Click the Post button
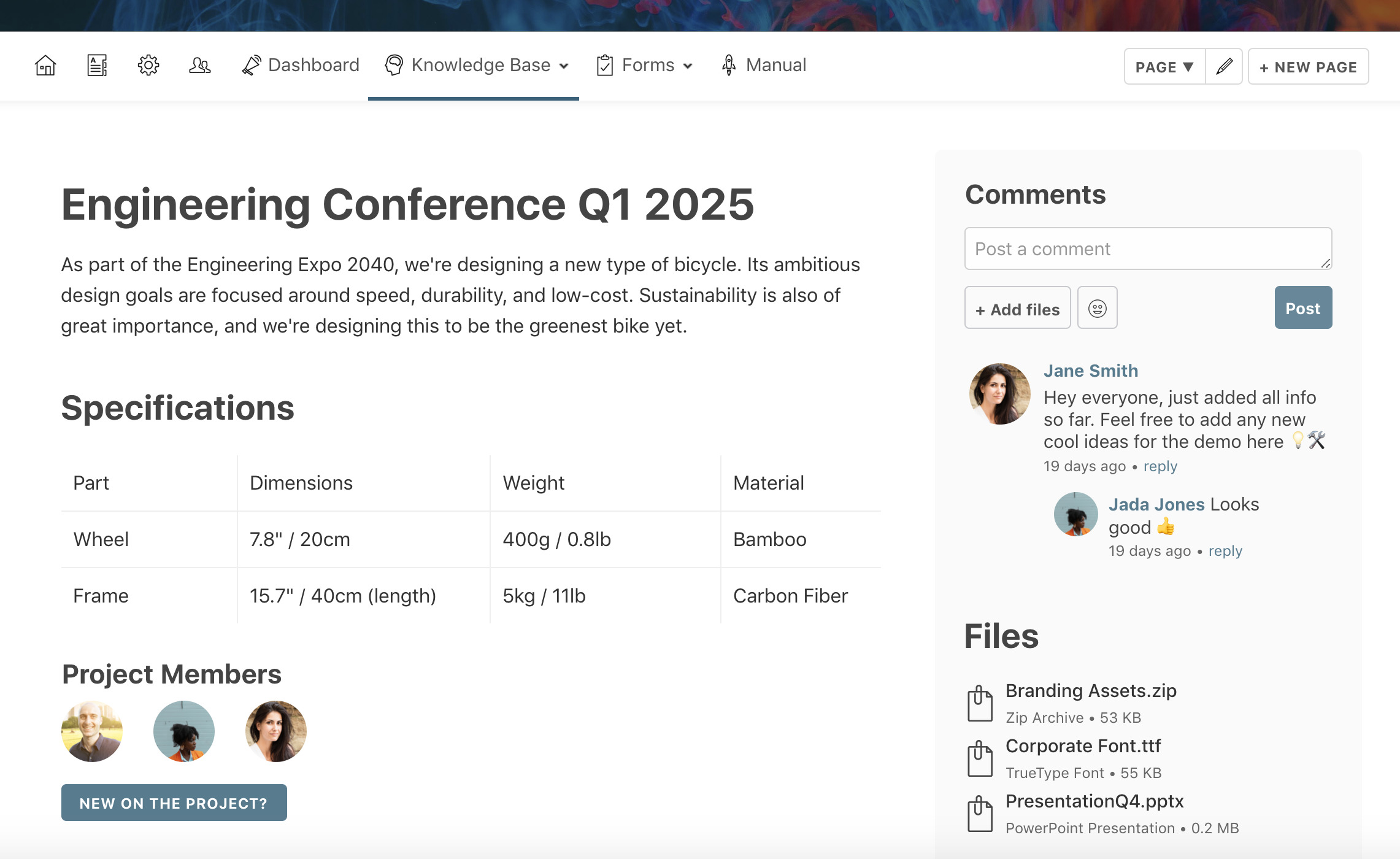 click(x=1303, y=308)
